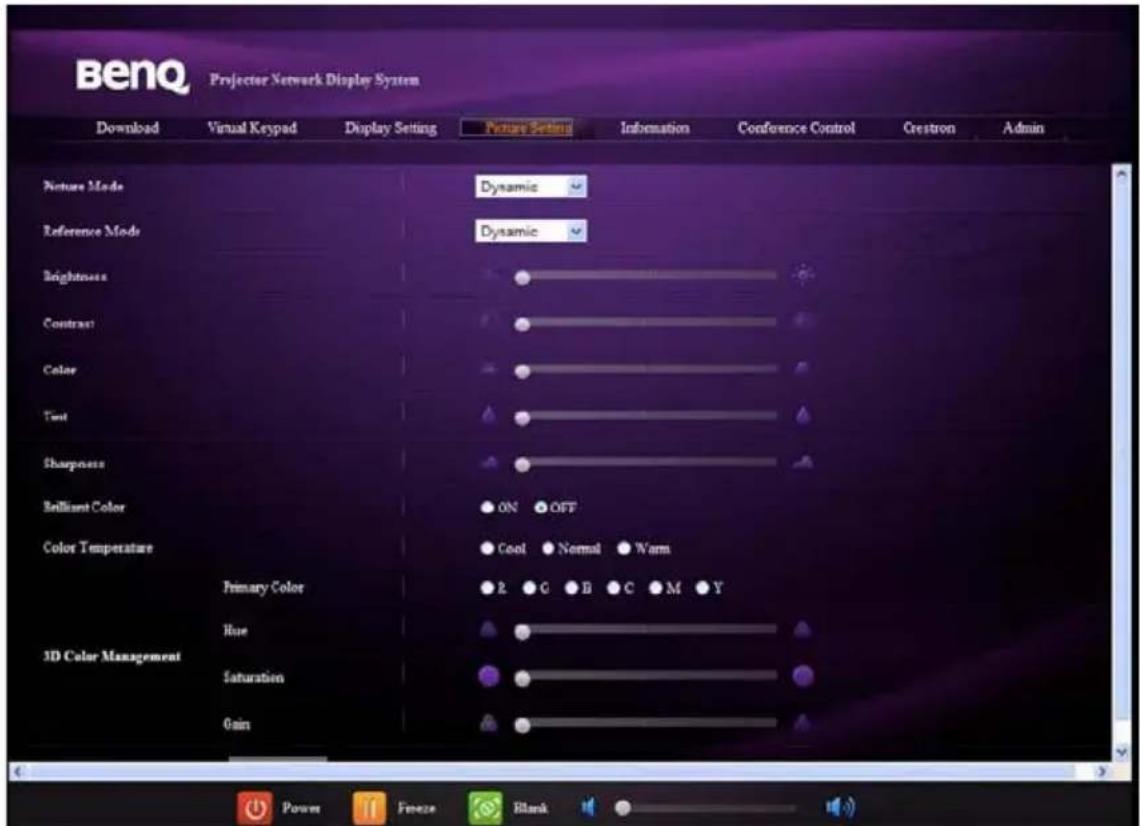This screenshot has width=1140, height=826.
Task: Open the Conference Control tab
Action: tap(796, 128)
